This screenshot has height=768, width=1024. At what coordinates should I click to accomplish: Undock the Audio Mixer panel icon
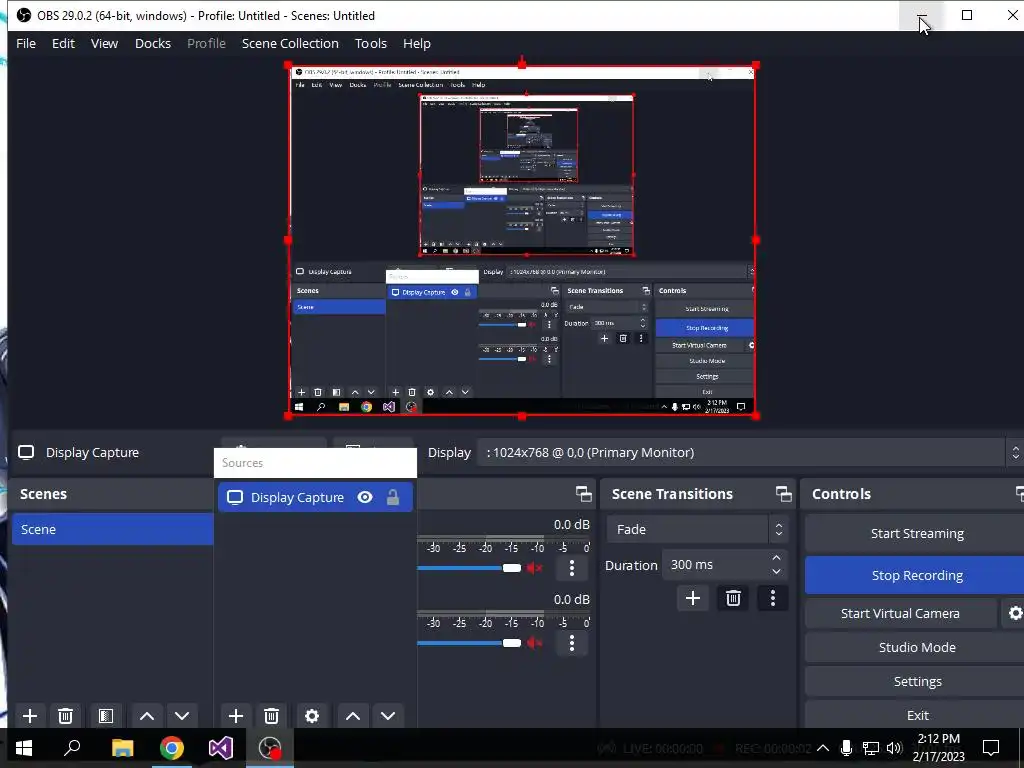[584, 494]
